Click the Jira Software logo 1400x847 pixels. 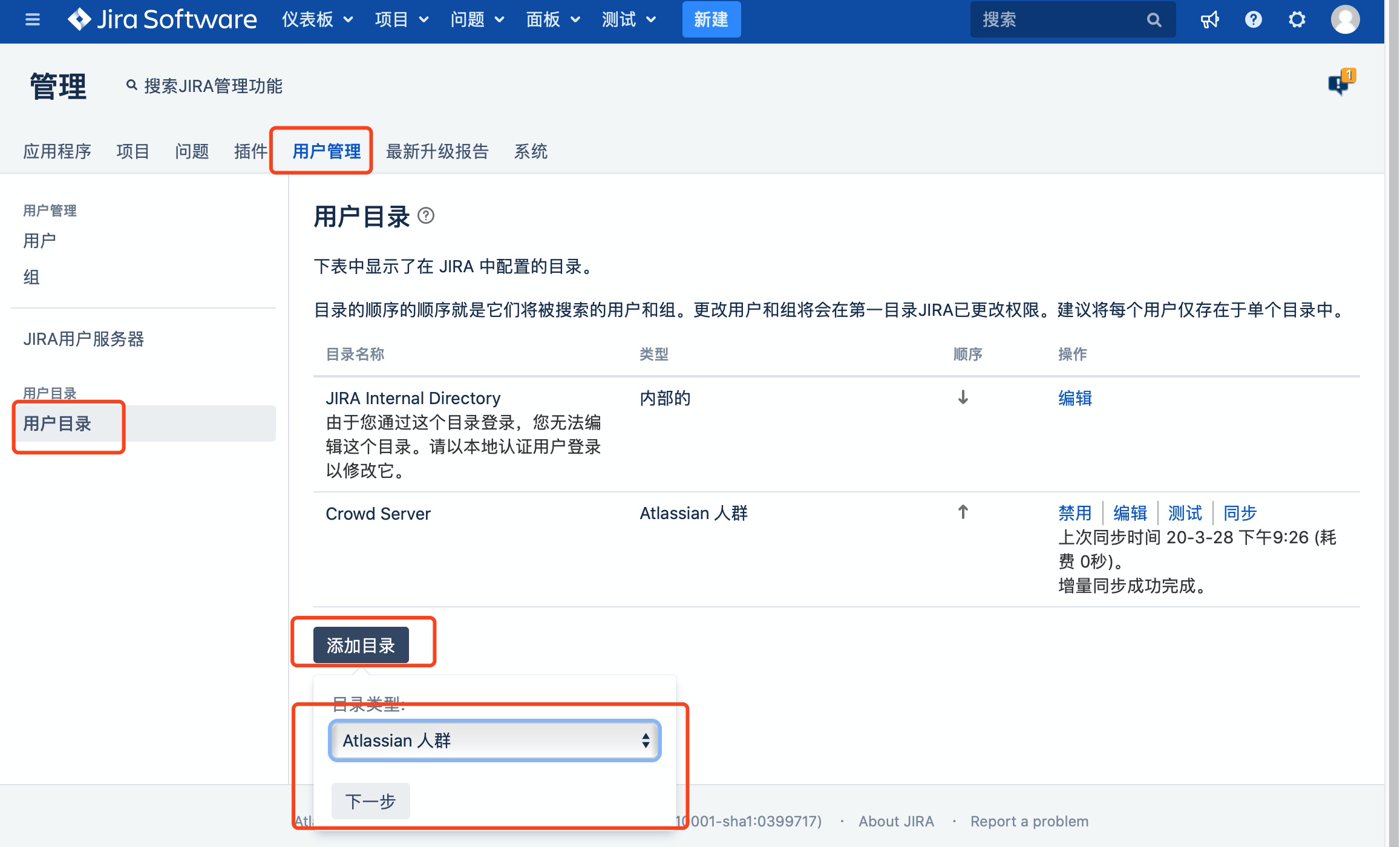click(x=162, y=19)
